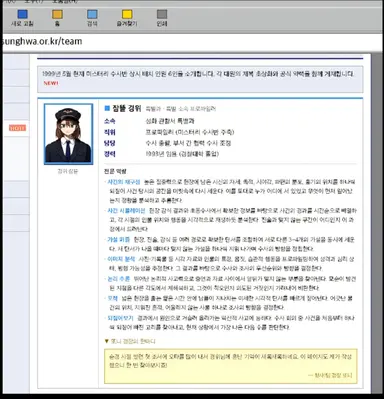Click the red NEW! label in the notice
This screenshot has width=384, height=399.
pyautogui.click(x=51, y=83)
